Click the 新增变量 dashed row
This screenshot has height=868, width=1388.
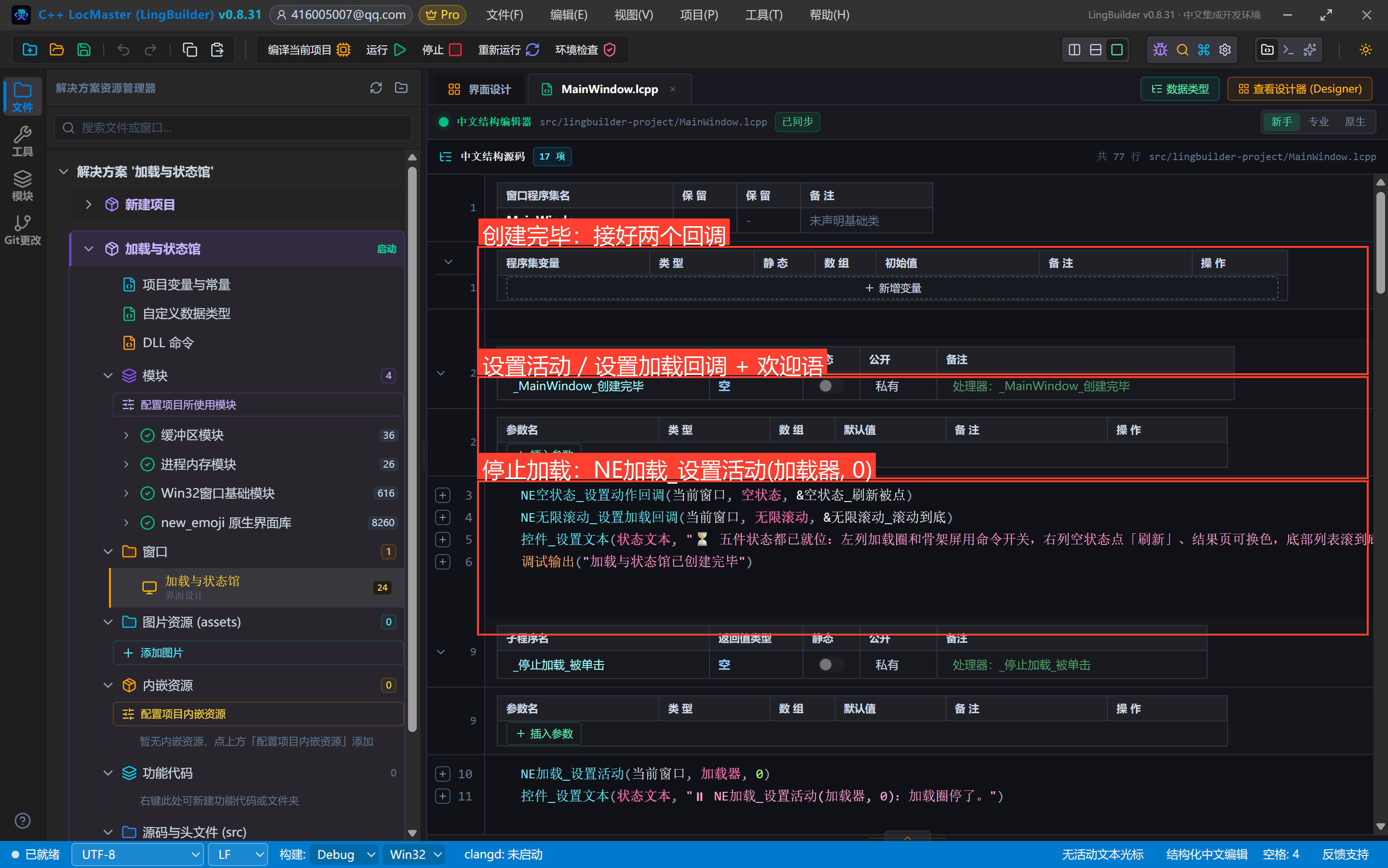892,287
